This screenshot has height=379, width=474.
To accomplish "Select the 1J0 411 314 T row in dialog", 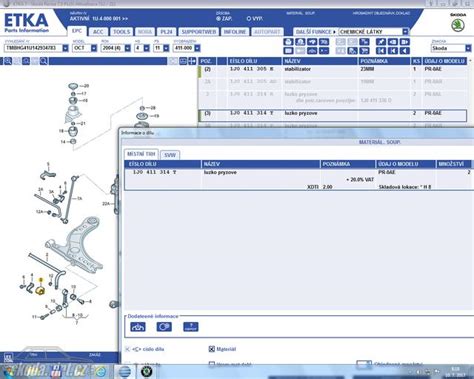I will pyautogui.click(x=299, y=179).
